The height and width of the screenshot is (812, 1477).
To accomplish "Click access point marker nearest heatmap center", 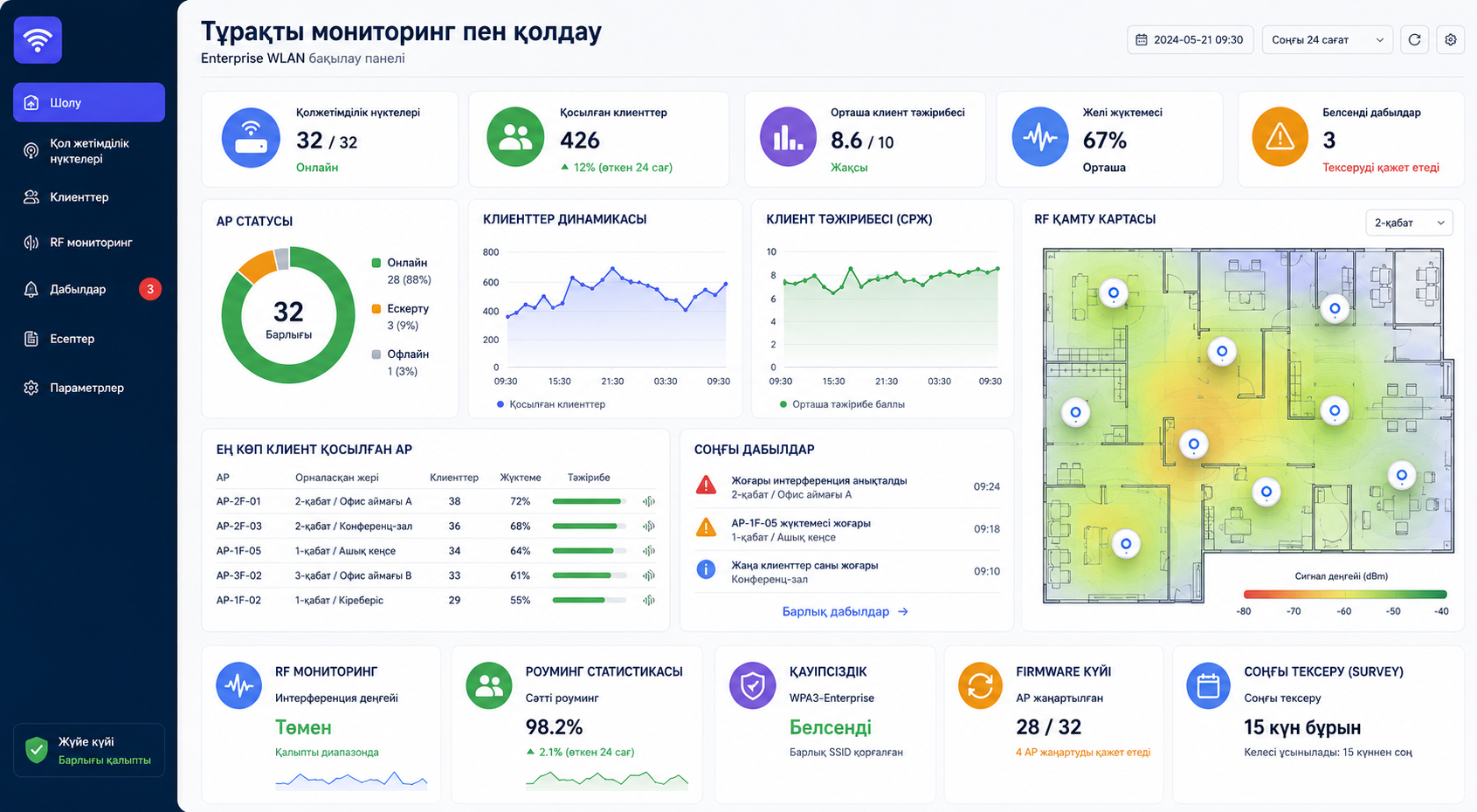I will click(1194, 444).
